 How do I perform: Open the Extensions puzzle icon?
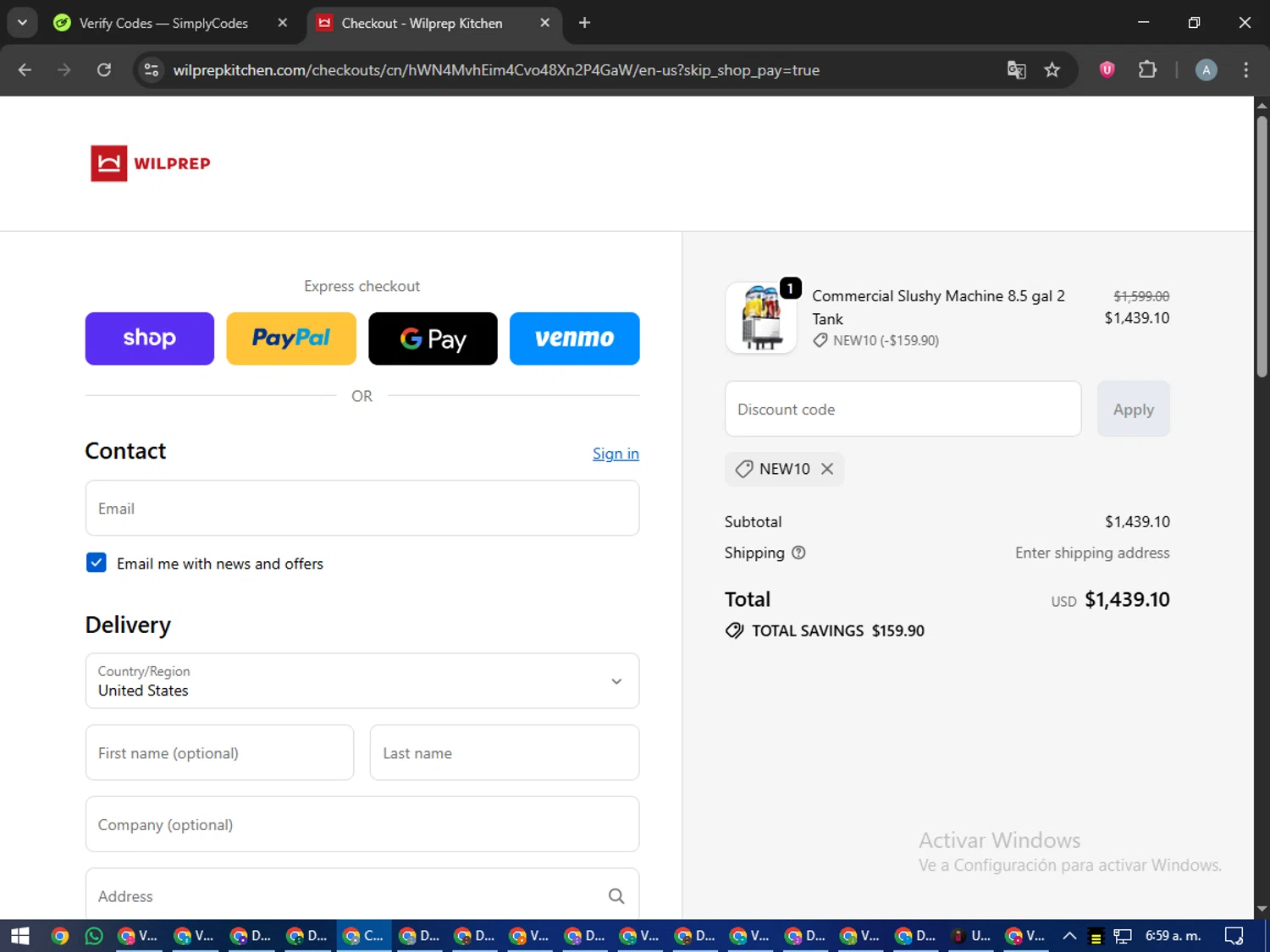pyautogui.click(x=1147, y=70)
